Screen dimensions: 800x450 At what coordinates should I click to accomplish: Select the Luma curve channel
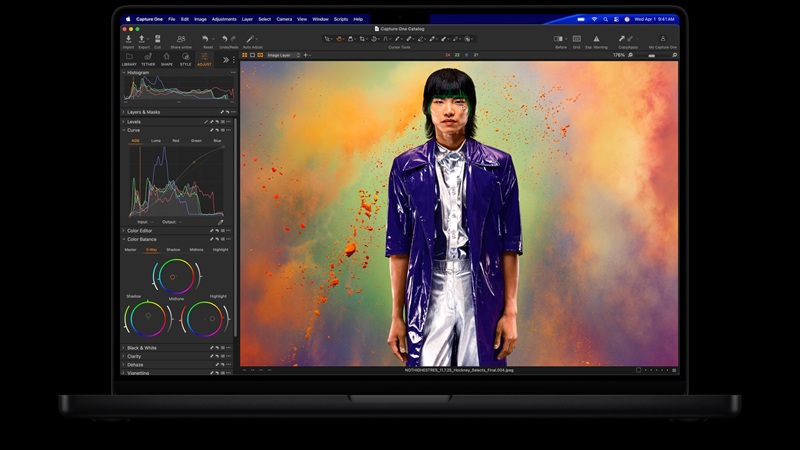point(155,141)
